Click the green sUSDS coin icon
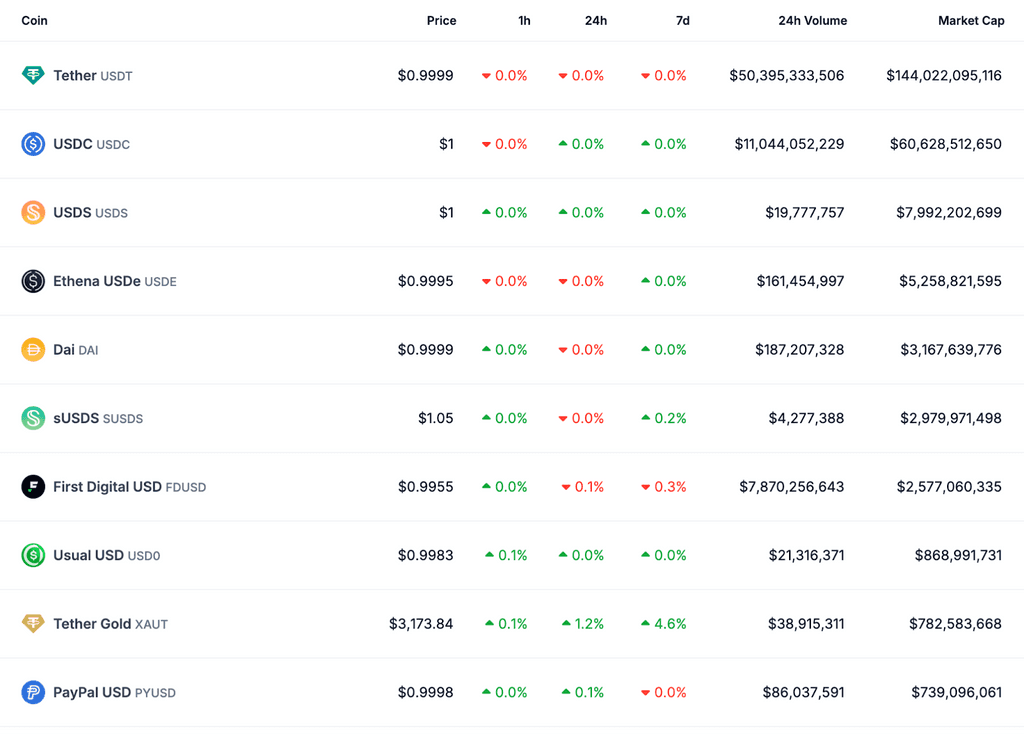Image resolution: width=1024 pixels, height=734 pixels. [x=33, y=418]
